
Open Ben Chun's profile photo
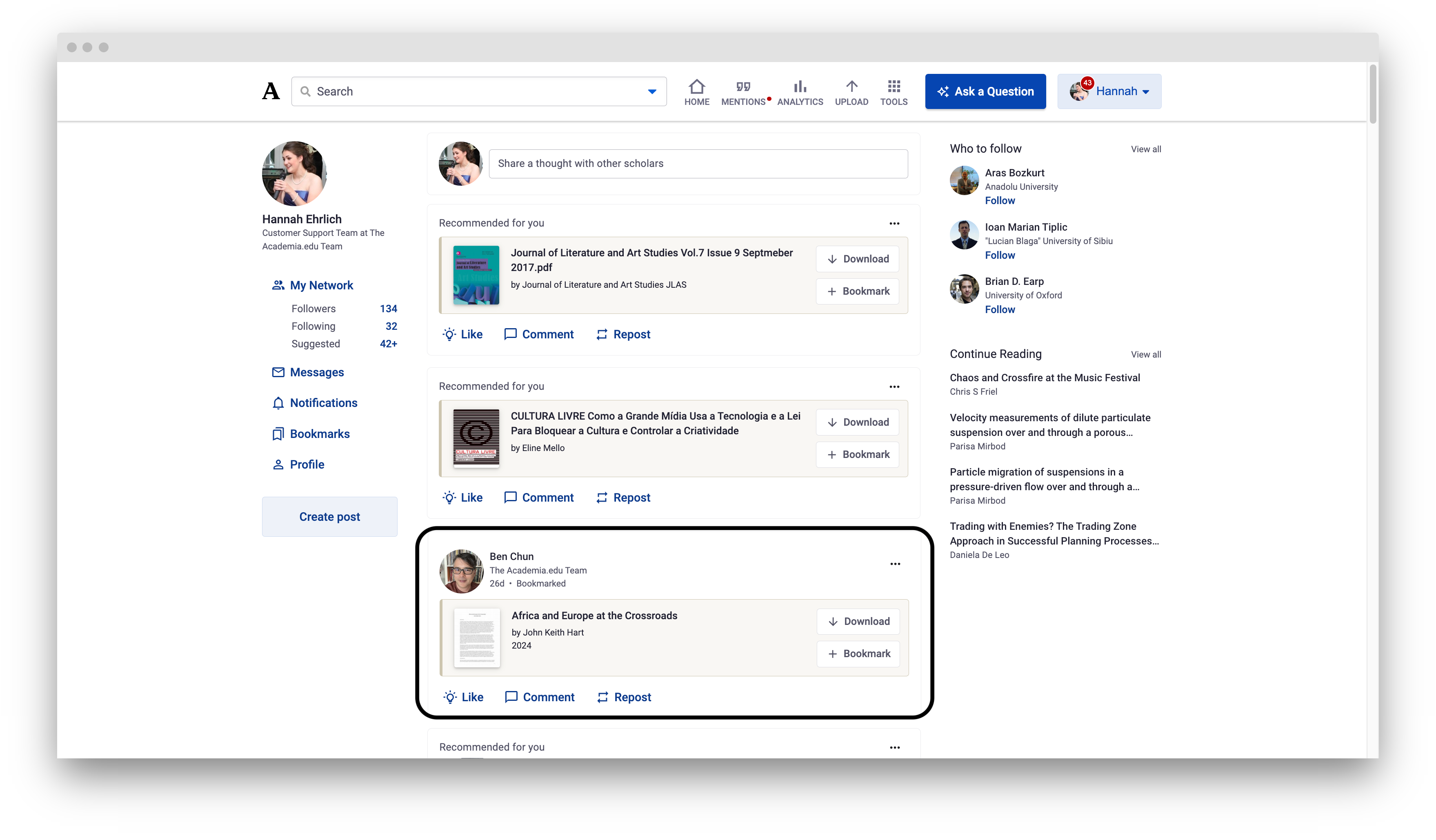tap(461, 571)
